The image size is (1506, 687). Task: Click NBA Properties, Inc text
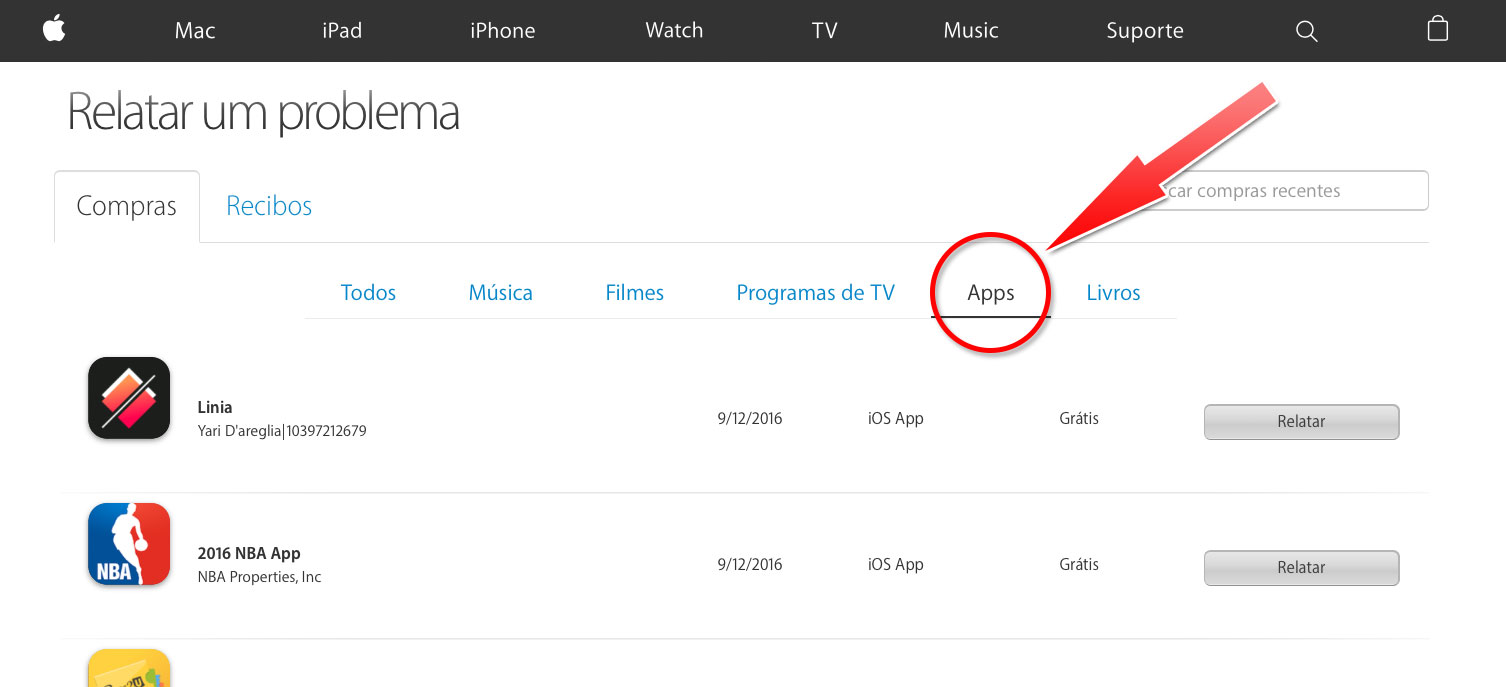[260, 577]
